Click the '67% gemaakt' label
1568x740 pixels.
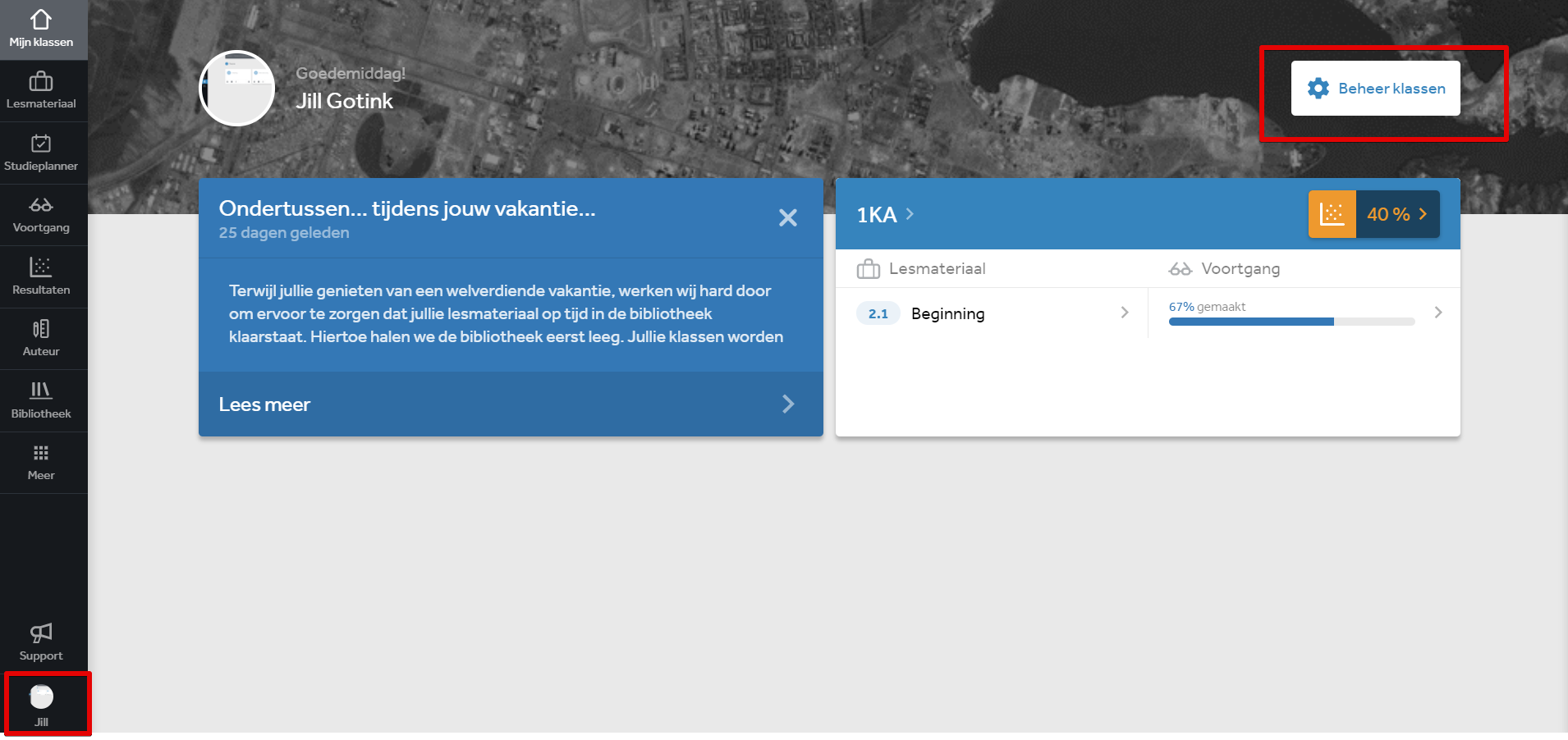(x=1207, y=307)
